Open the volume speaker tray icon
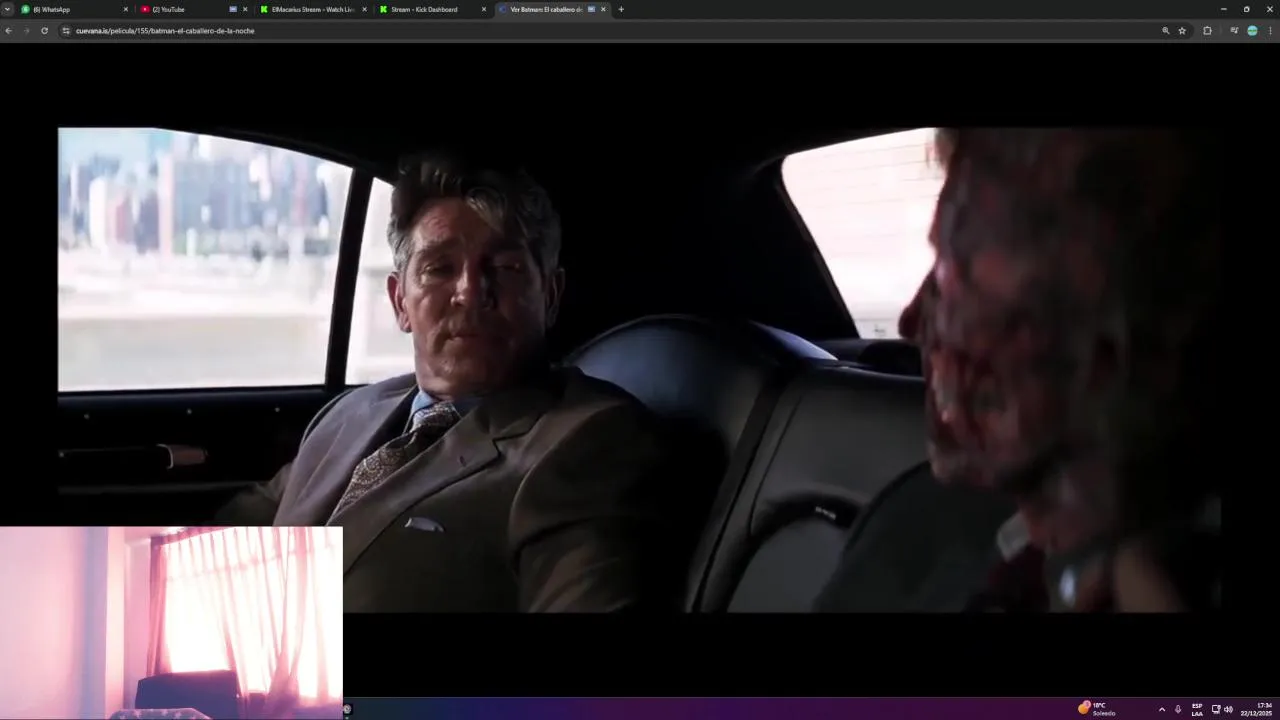The width and height of the screenshot is (1280, 720). click(1228, 709)
